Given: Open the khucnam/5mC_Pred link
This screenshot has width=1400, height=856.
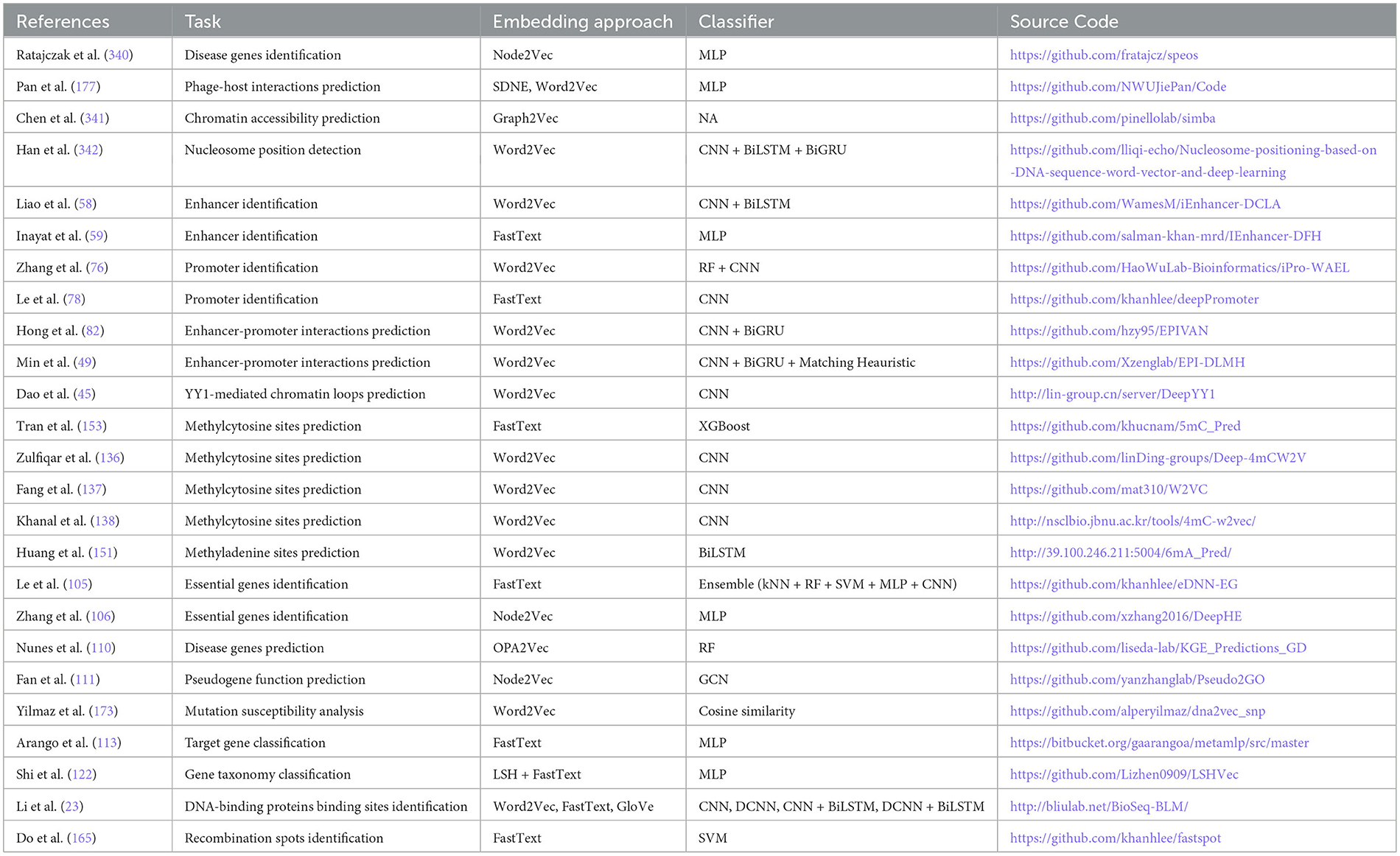Looking at the screenshot, I should point(1125,427).
